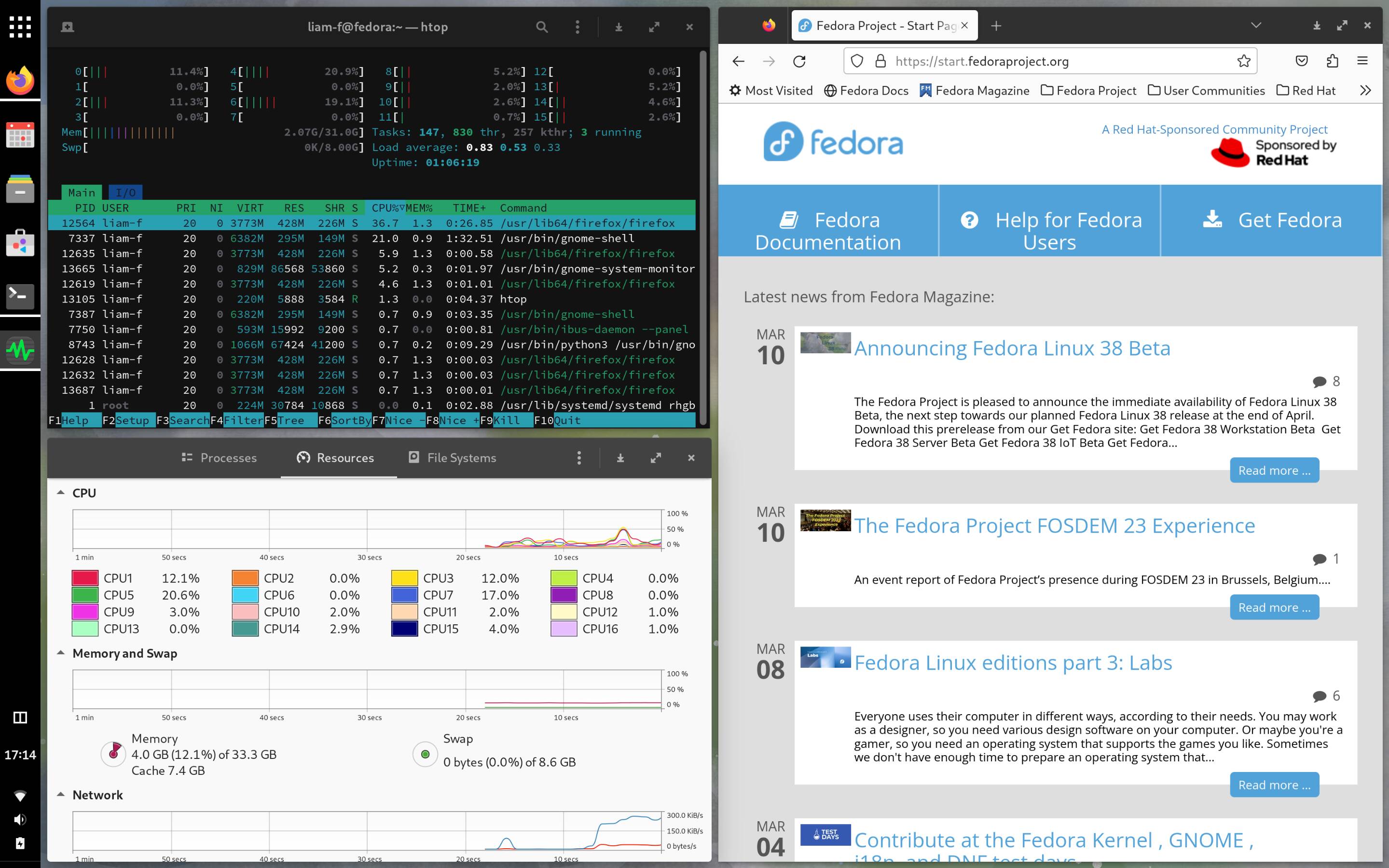The height and width of the screenshot is (868, 1389).
Task: Open the Software store in the dock
Action: click(x=20, y=242)
